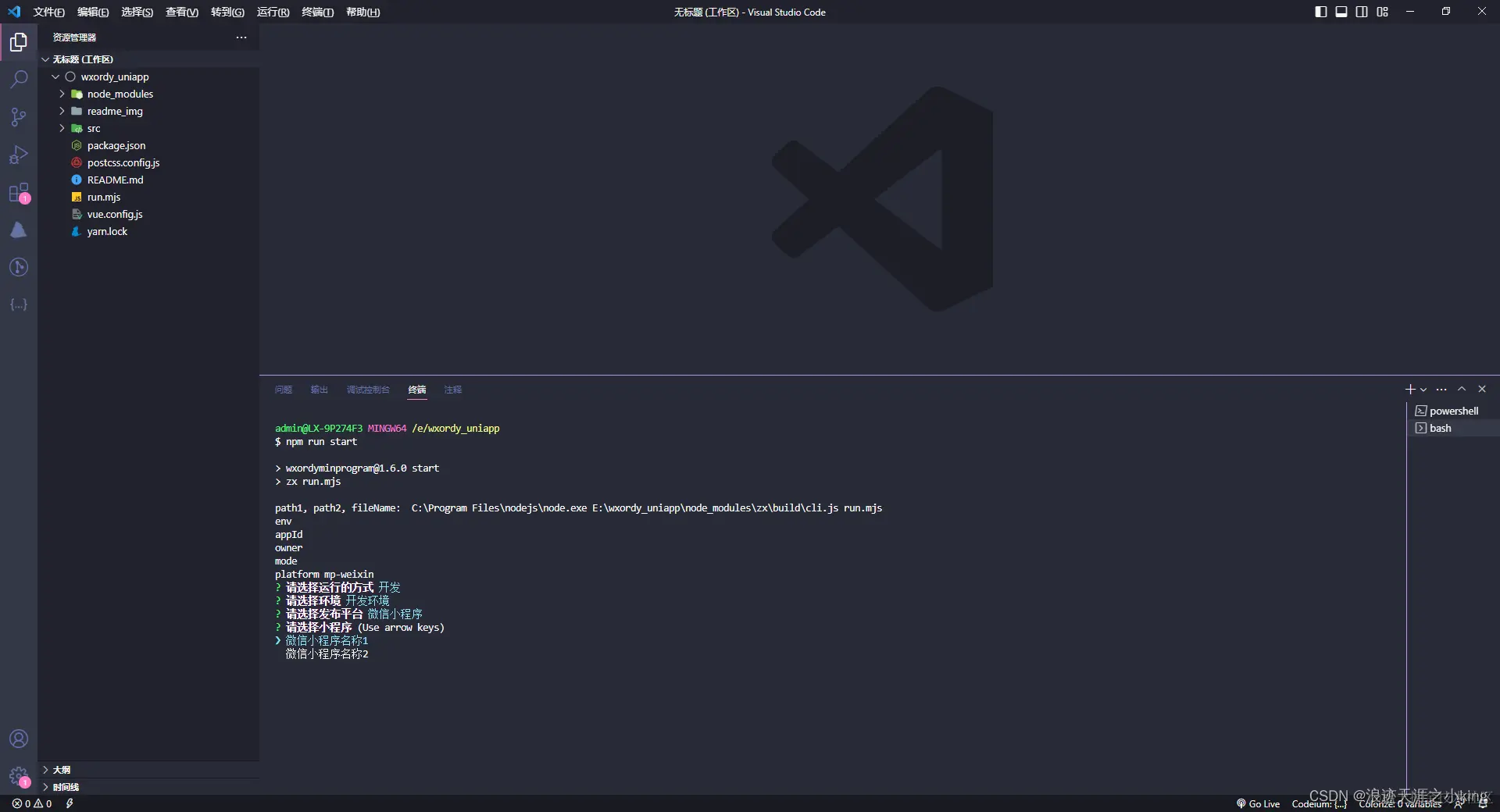Viewport: 1500px width, 812px height.
Task: Open yarn.lock file
Action: [x=148, y=231]
